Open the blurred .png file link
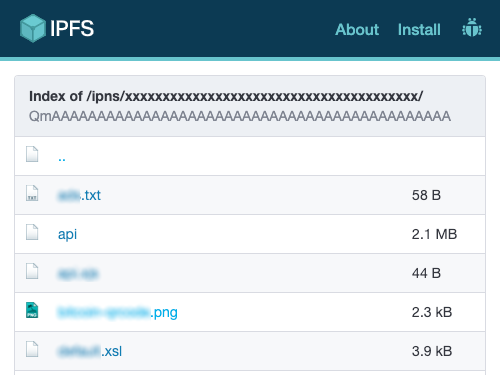This screenshot has height=375, width=500. (118, 313)
